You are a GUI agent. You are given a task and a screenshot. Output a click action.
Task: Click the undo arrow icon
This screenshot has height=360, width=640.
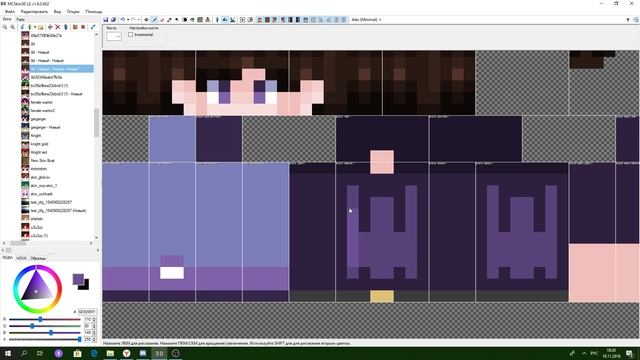point(123,20)
